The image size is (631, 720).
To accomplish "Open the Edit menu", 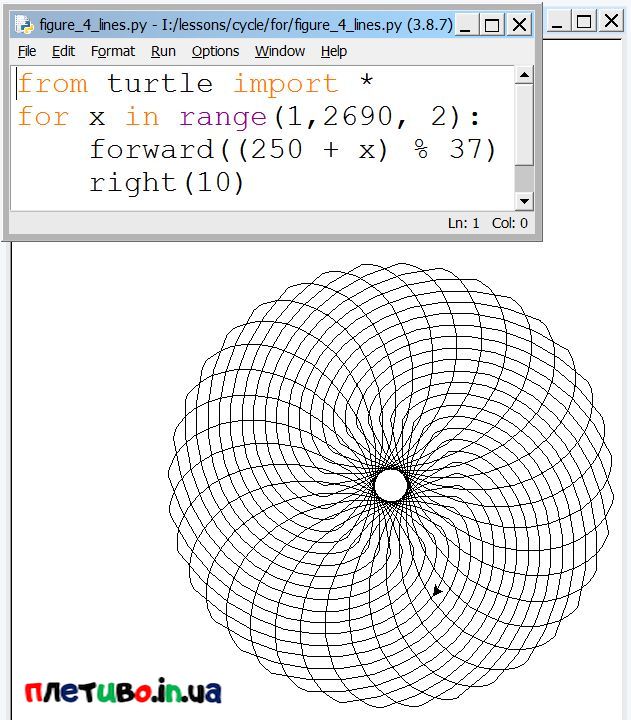I will click(63, 51).
